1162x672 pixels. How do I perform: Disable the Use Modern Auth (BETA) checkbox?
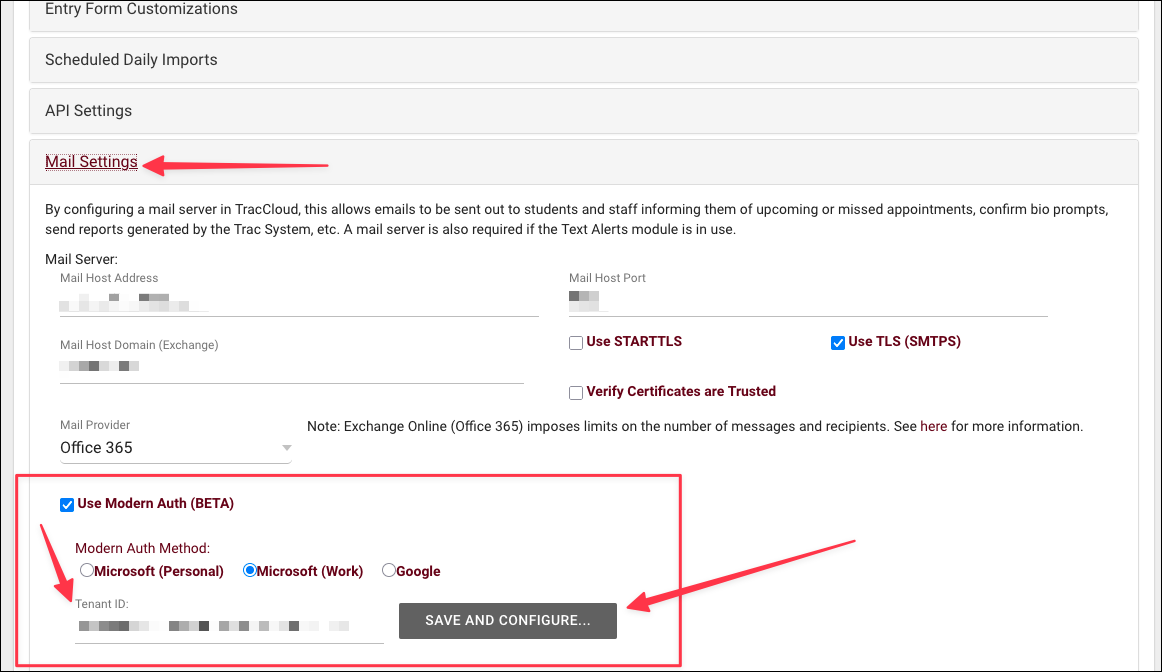[67, 504]
